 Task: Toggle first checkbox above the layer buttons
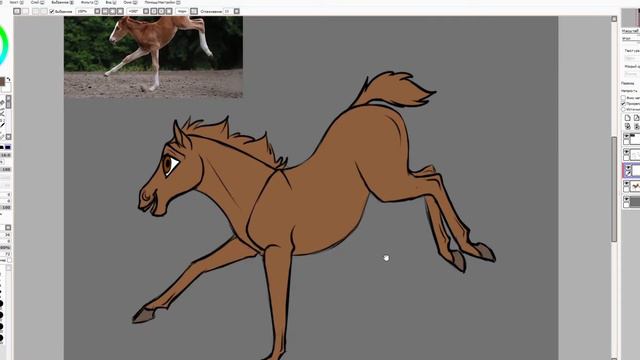click(623, 98)
